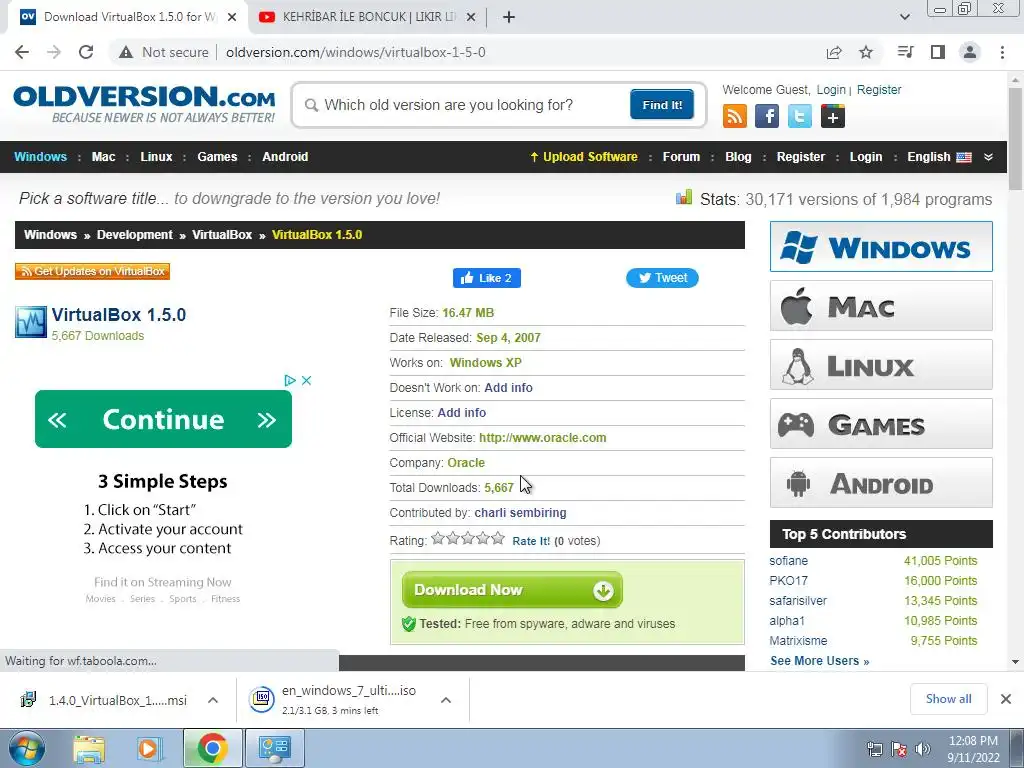Open the Android platform banner in sidebar
1024x768 pixels.
[x=881, y=483]
